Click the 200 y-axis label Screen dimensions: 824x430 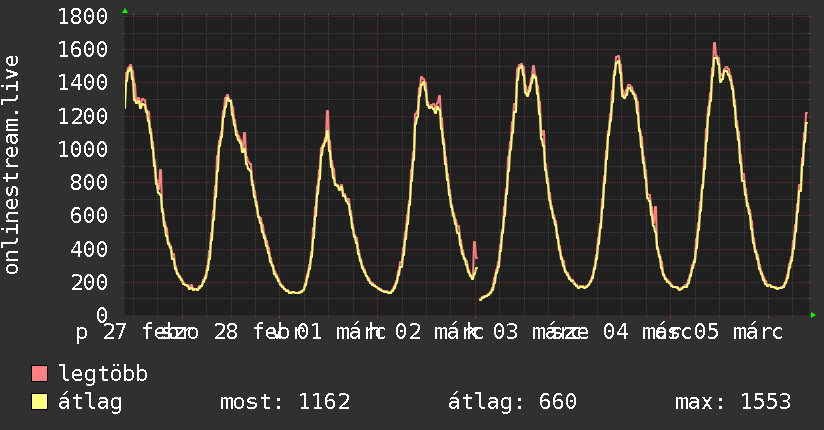(89, 282)
